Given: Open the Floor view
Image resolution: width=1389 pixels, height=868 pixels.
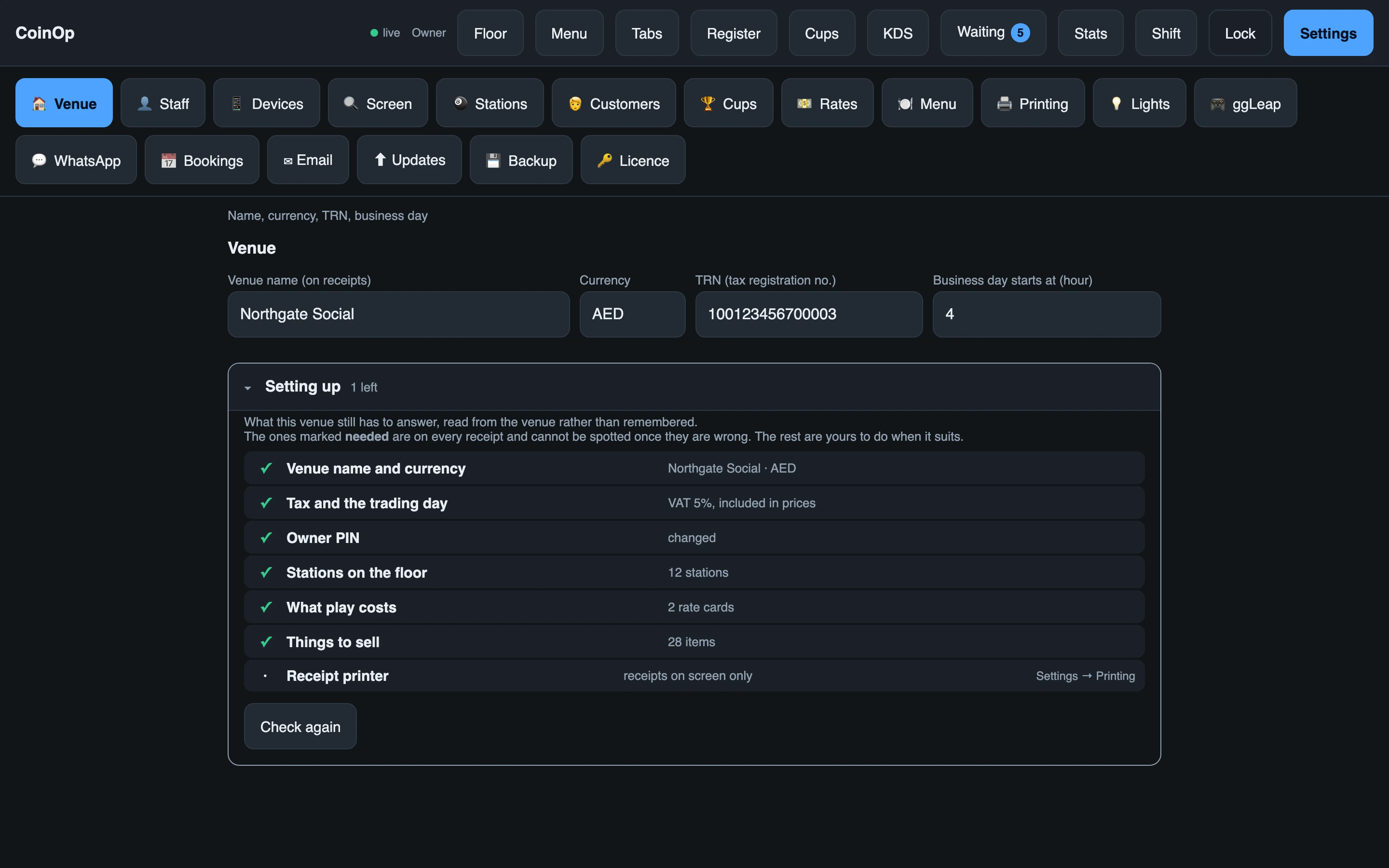Looking at the screenshot, I should point(490,33).
